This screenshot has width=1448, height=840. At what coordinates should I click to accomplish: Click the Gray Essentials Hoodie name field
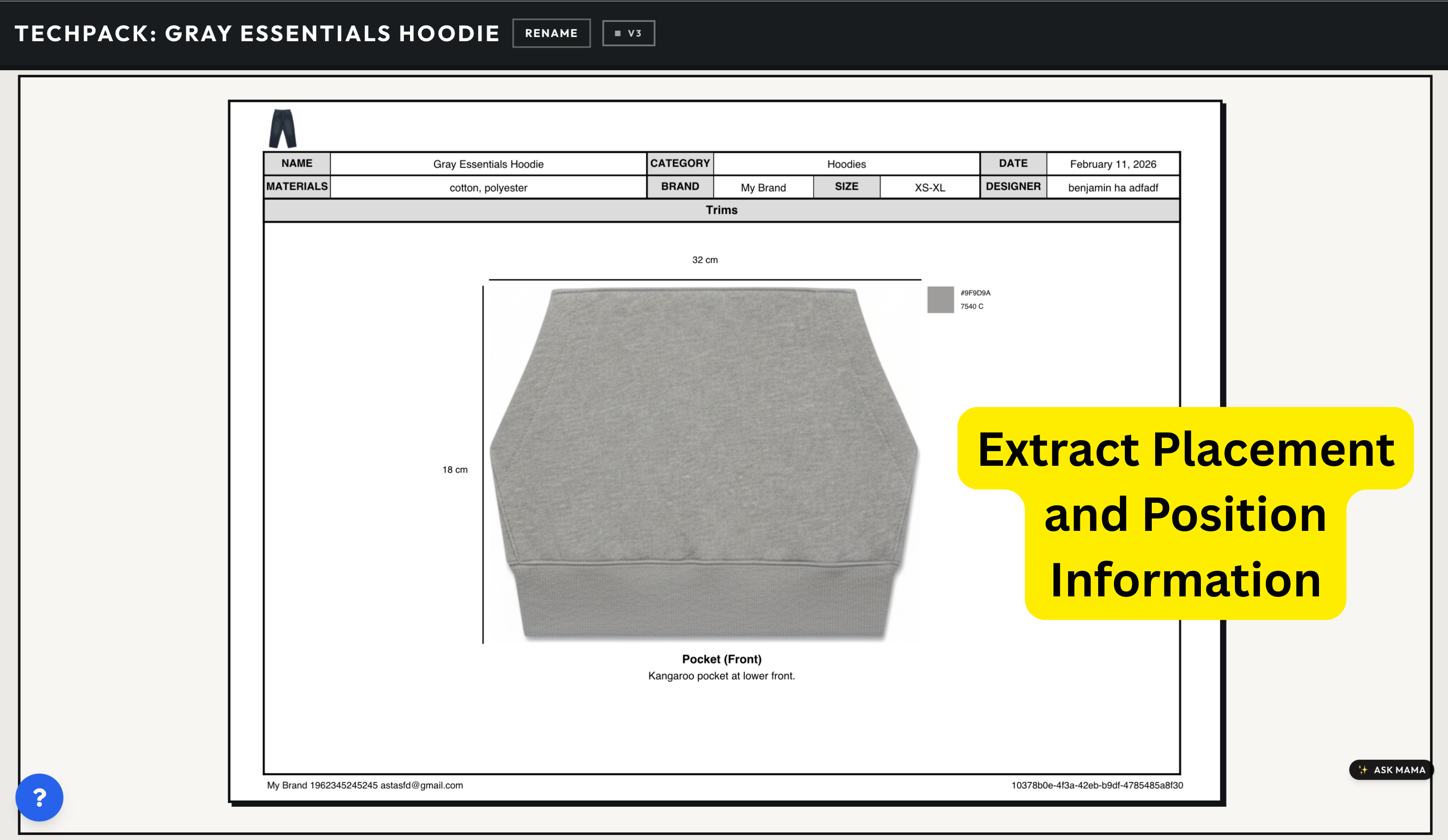point(488,164)
